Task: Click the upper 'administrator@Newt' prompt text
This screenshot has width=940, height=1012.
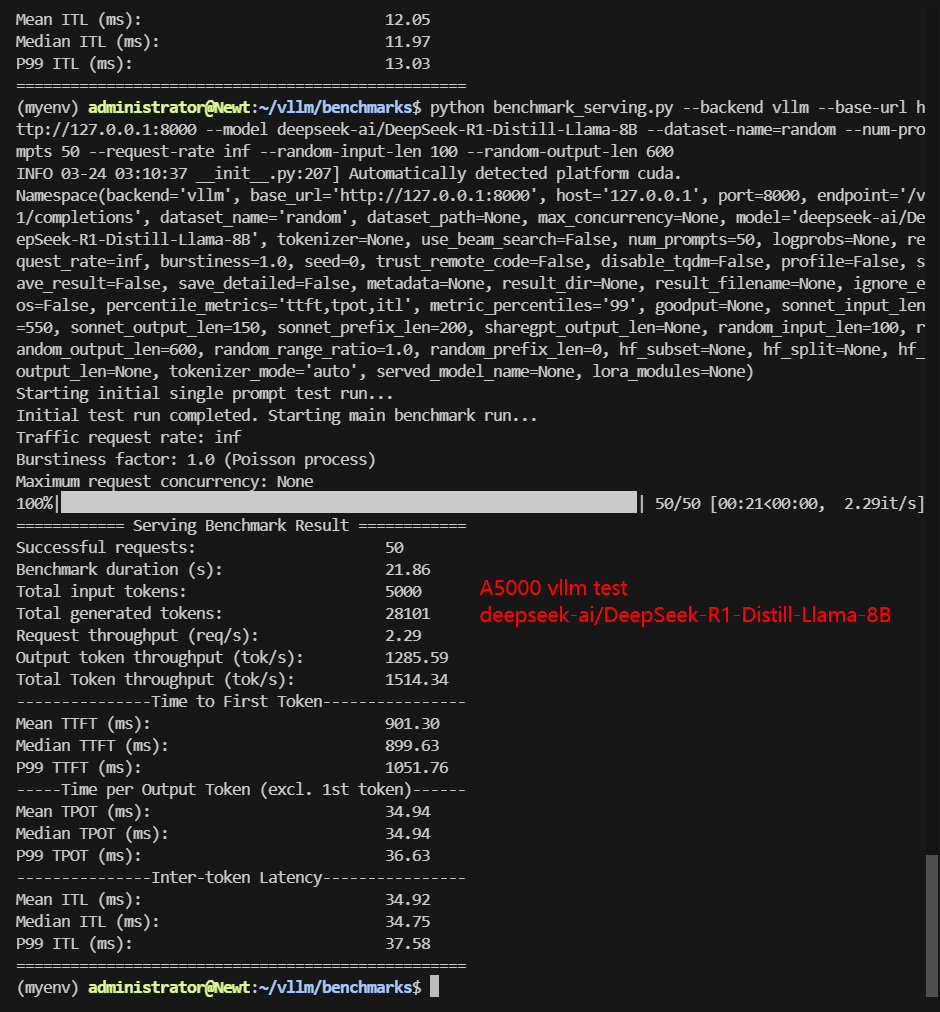Action: click(169, 107)
